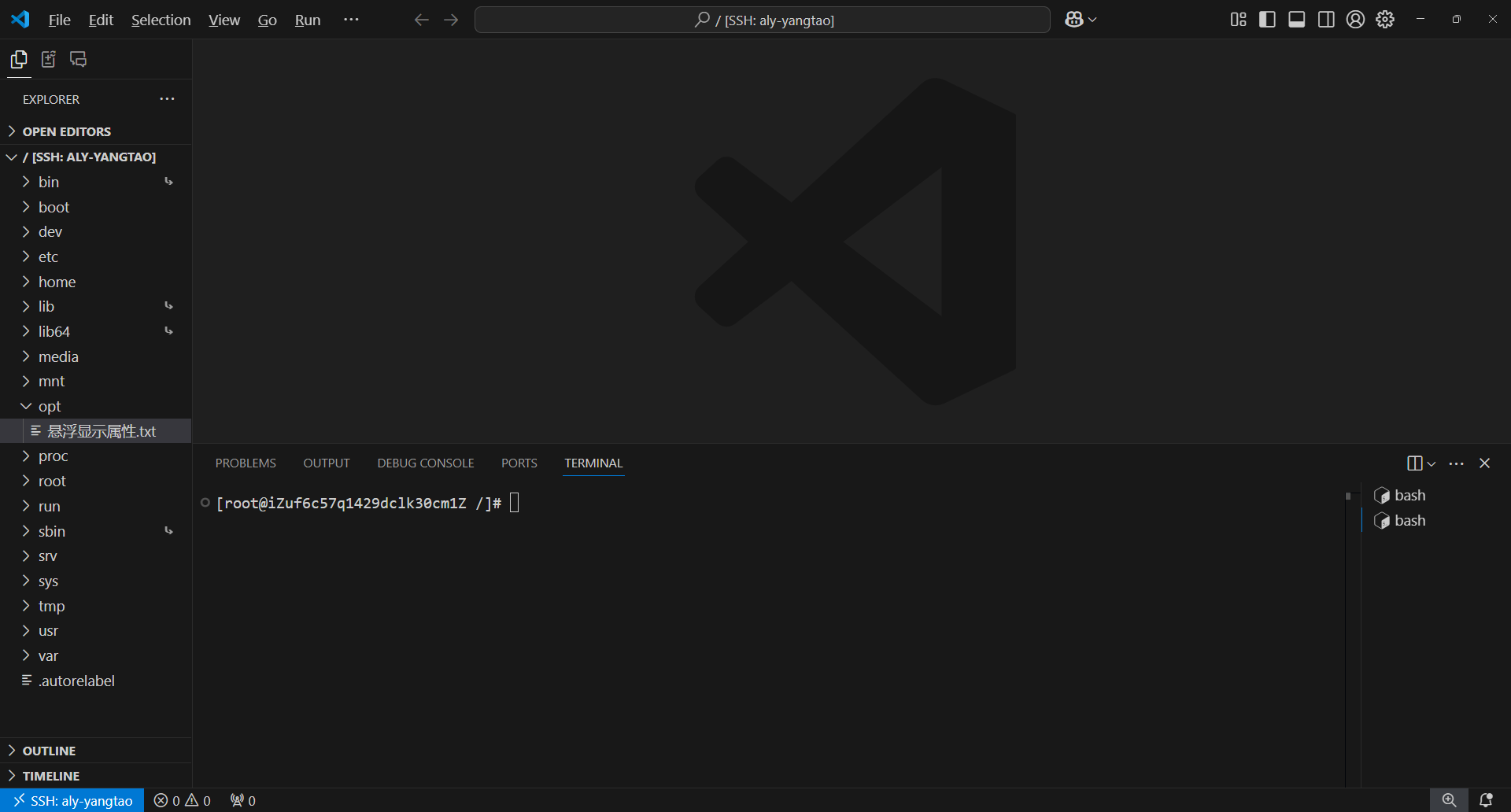Open the Run menu
1511x812 pixels.
click(x=308, y=20)
